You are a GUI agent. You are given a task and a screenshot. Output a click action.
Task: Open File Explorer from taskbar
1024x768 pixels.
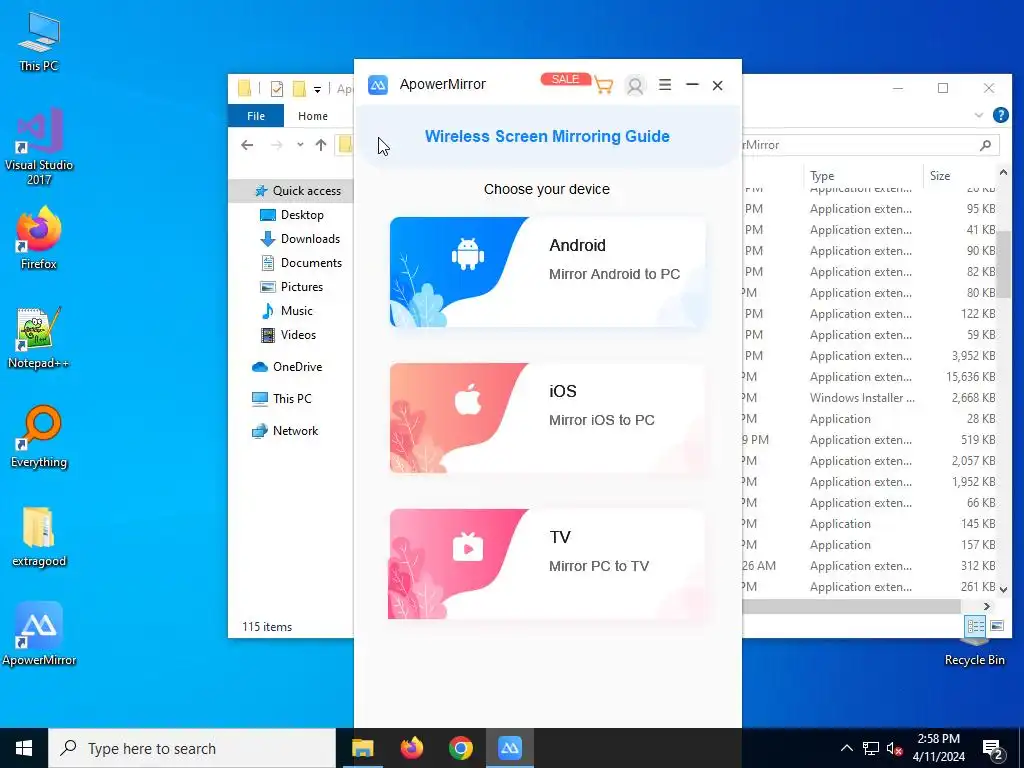[362, 748]
